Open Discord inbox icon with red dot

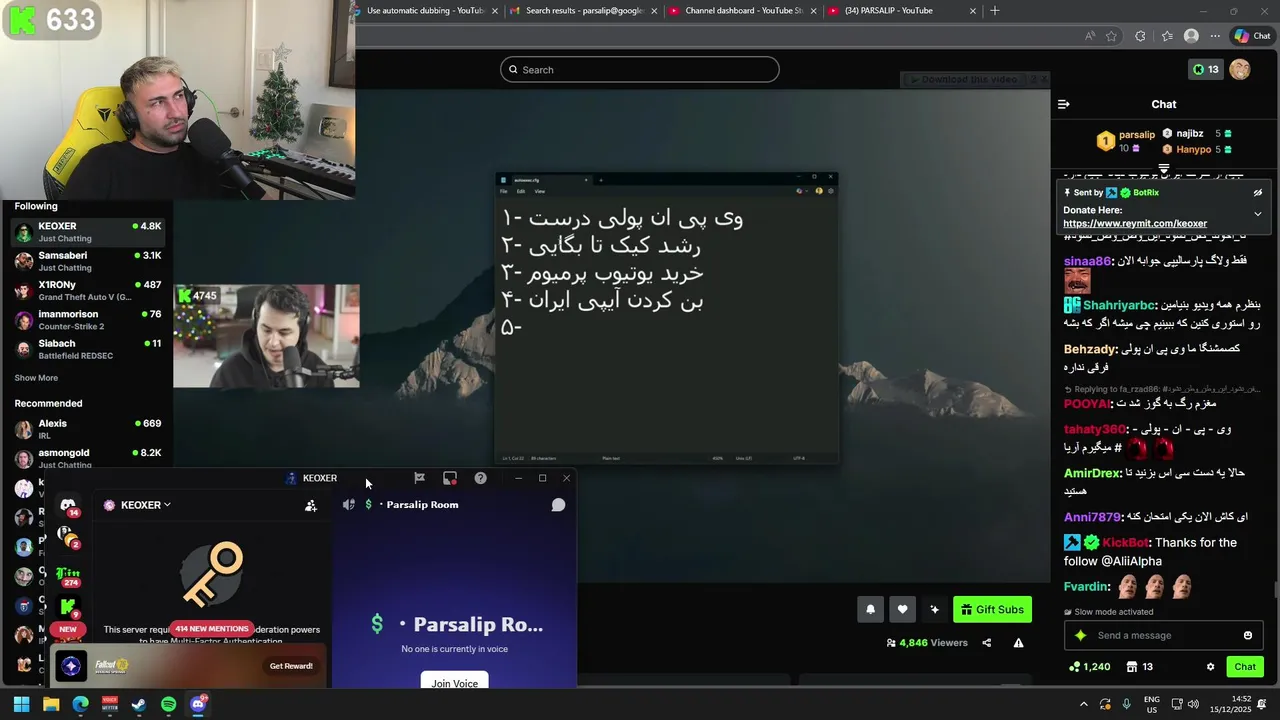(x=450, y=478)
